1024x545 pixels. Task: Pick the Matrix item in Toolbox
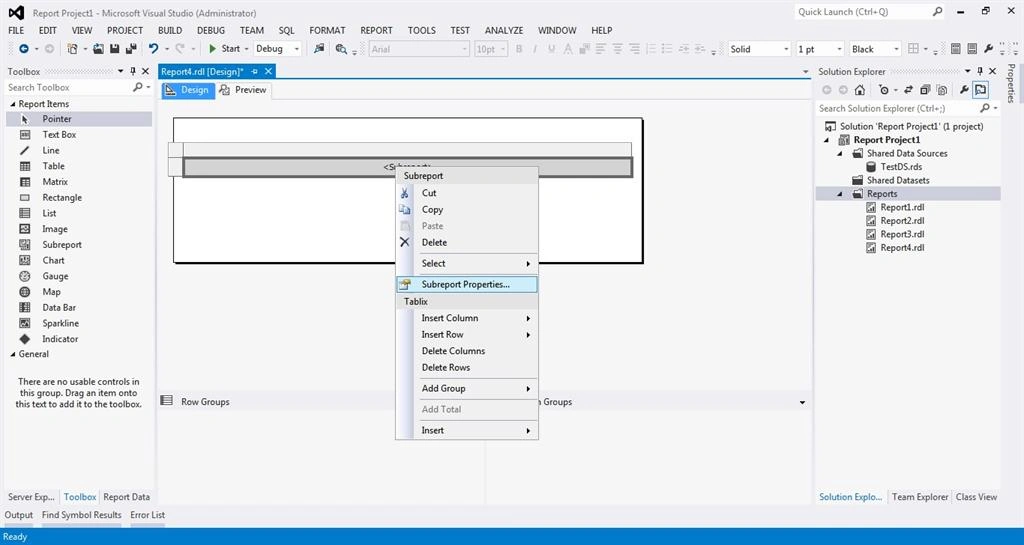(x=55, y=182)
